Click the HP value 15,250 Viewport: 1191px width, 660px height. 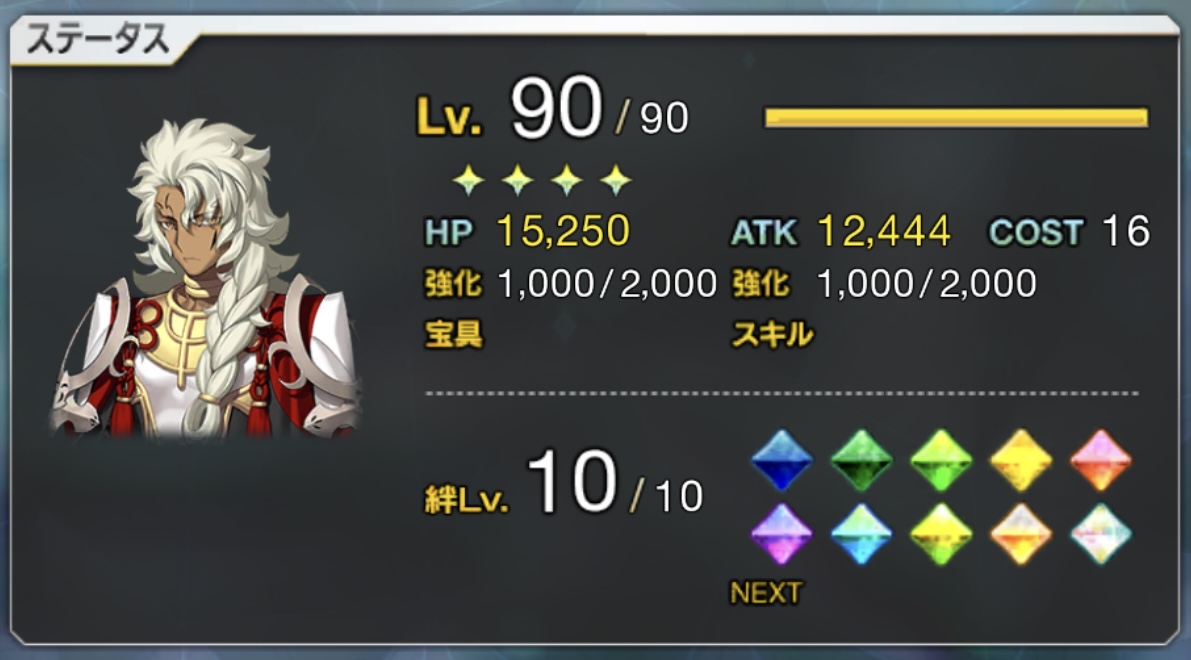pyautogui.click(x=563, y=231)
